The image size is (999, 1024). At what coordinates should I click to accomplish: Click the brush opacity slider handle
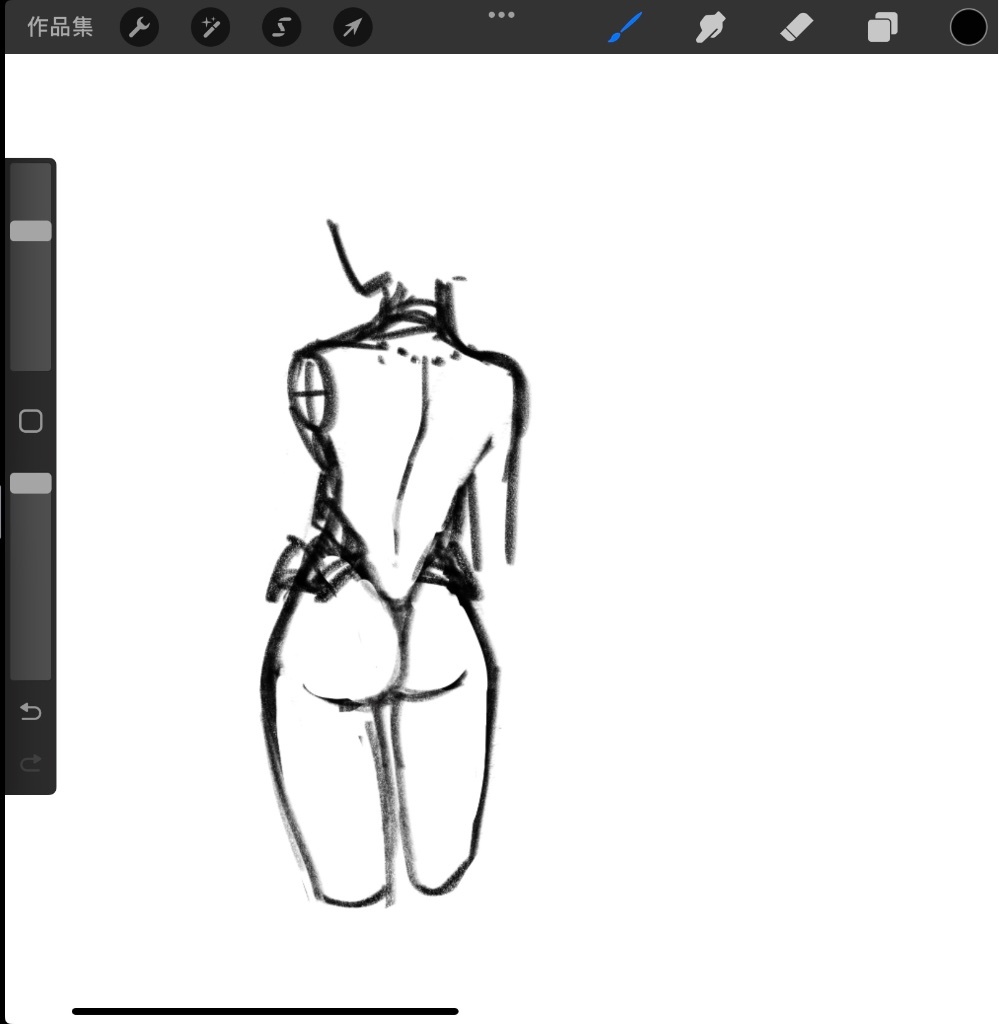[x=31, y=483]
